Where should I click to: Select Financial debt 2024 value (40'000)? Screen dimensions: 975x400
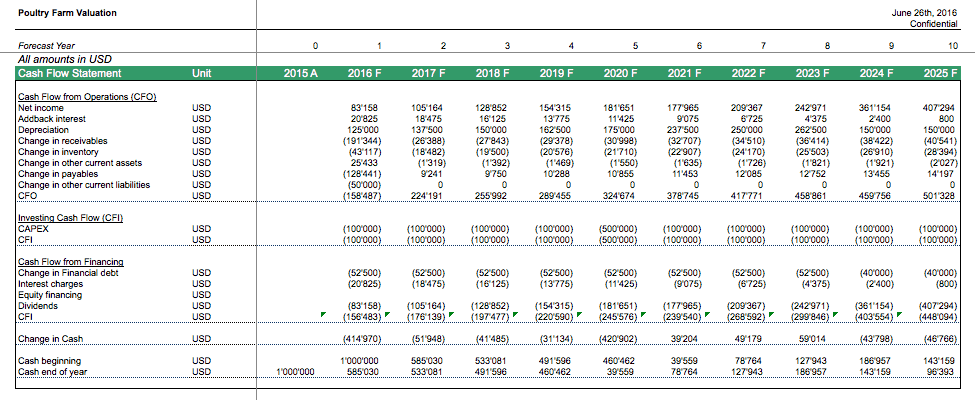875,272
